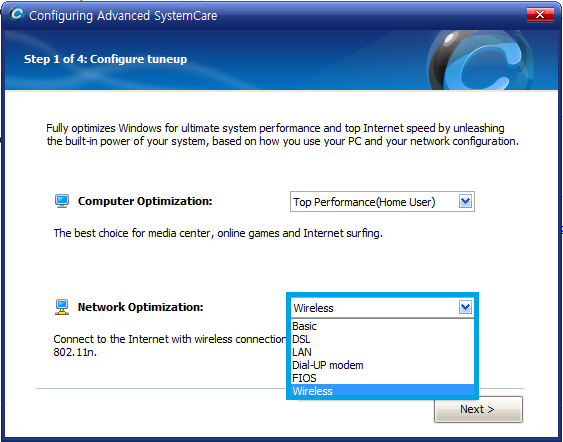Viewport: 563px width, 442px height.
Task: Open the Computer Optimization dropdown arrow
Action: tap(465, 201)
